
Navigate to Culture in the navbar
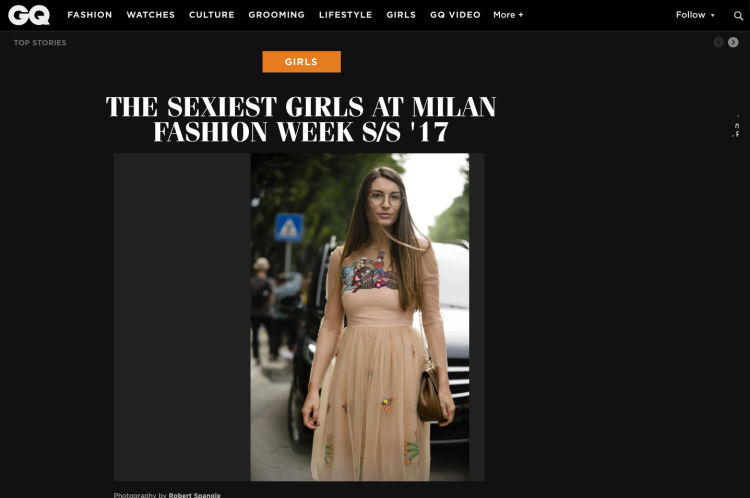(211, 15)
